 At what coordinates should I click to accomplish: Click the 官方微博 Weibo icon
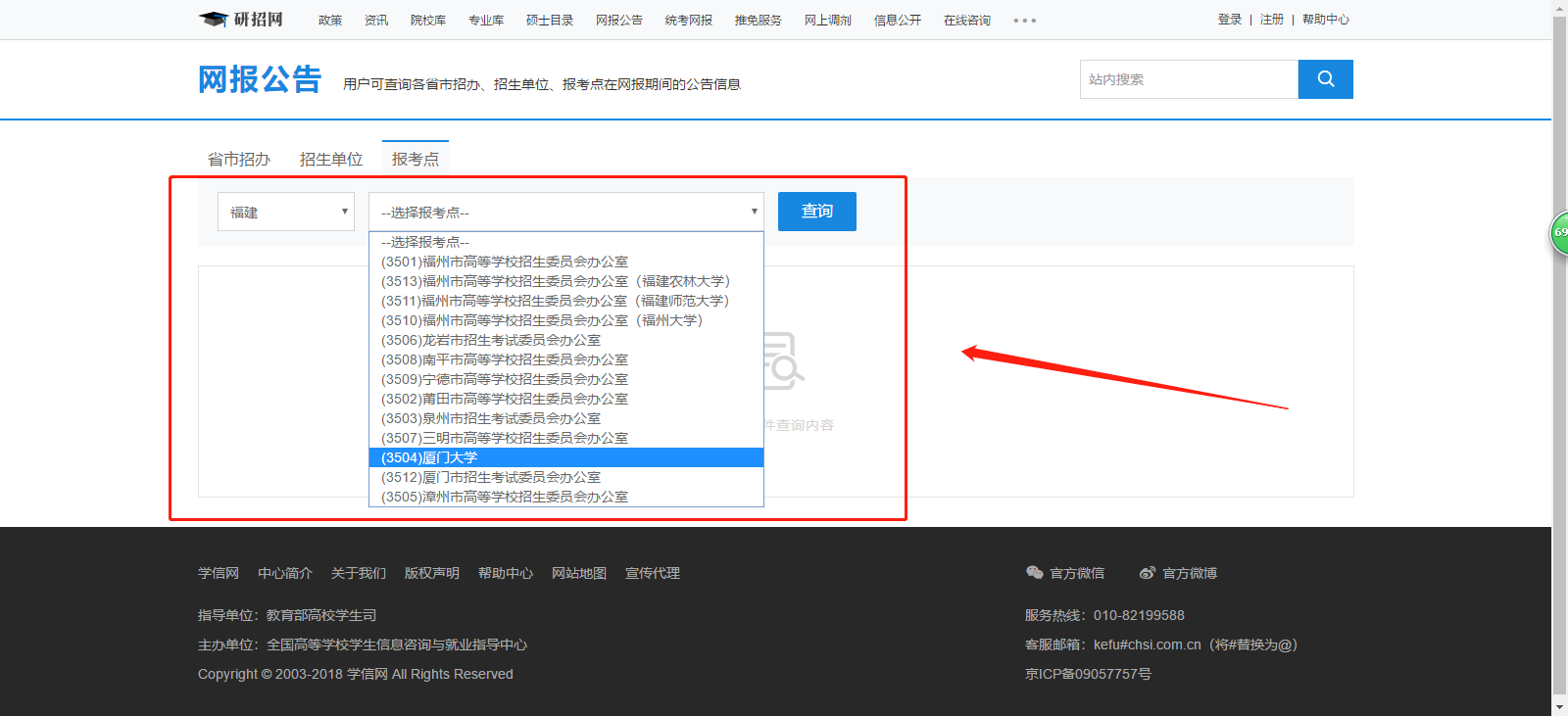[1148, 573]
